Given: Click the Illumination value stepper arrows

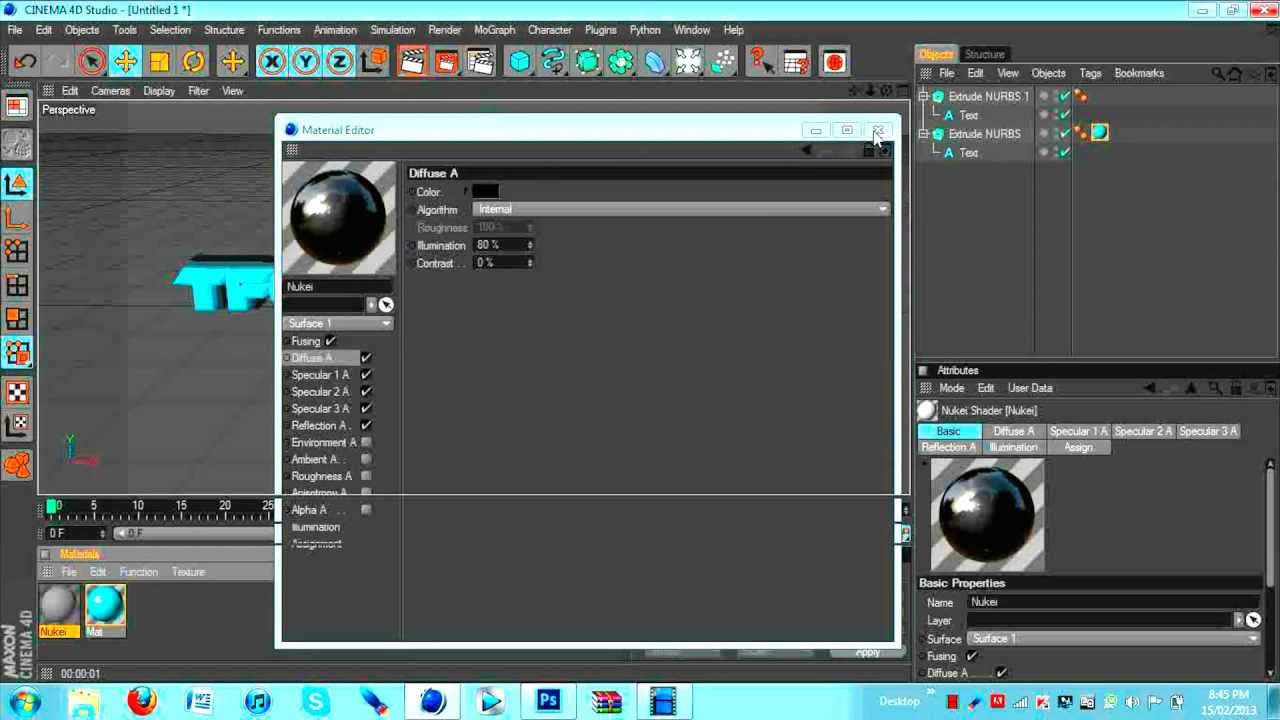Looking at the screenshot, I should [x=530, y=245].
